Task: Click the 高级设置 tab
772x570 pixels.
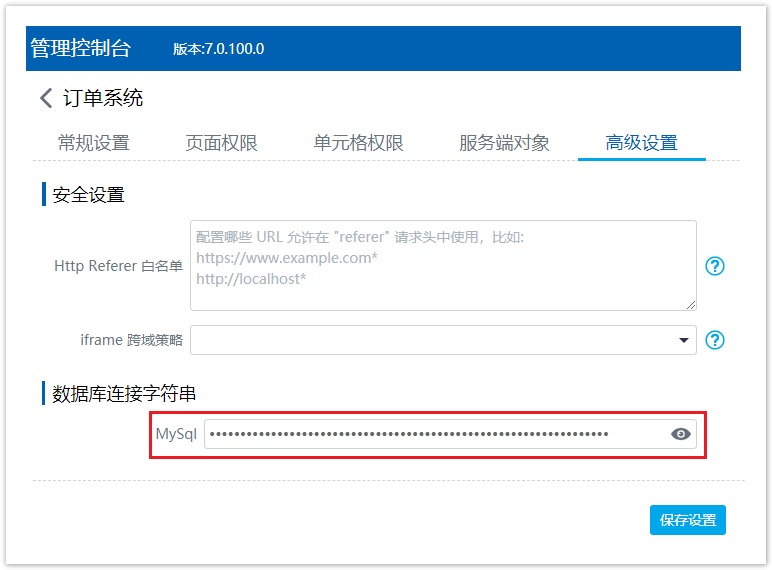Action: point(641,143)
